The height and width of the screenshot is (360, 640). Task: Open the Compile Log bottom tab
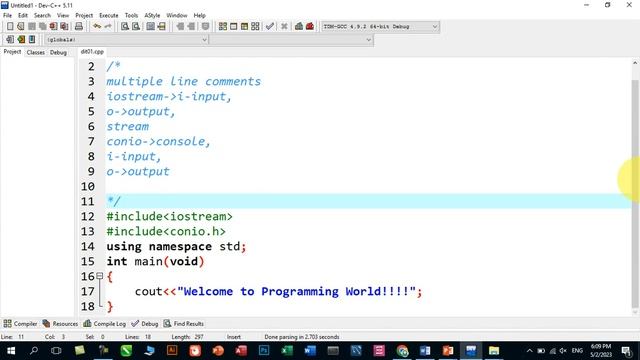click(104, 324)
